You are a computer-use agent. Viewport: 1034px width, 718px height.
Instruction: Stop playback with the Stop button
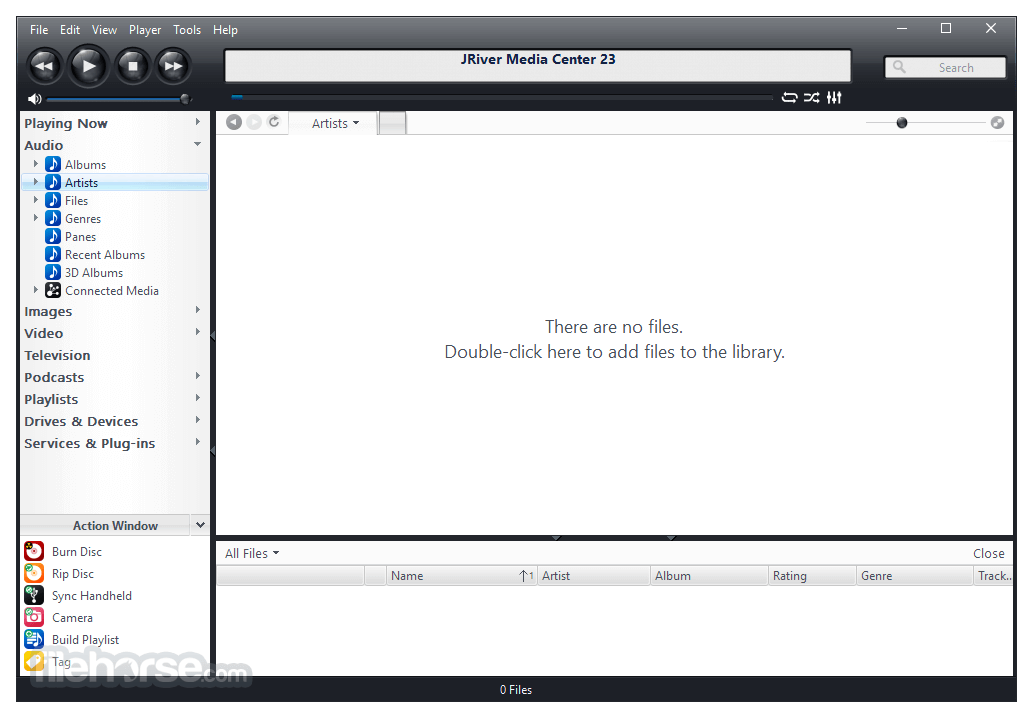click(x=133, y=66)
